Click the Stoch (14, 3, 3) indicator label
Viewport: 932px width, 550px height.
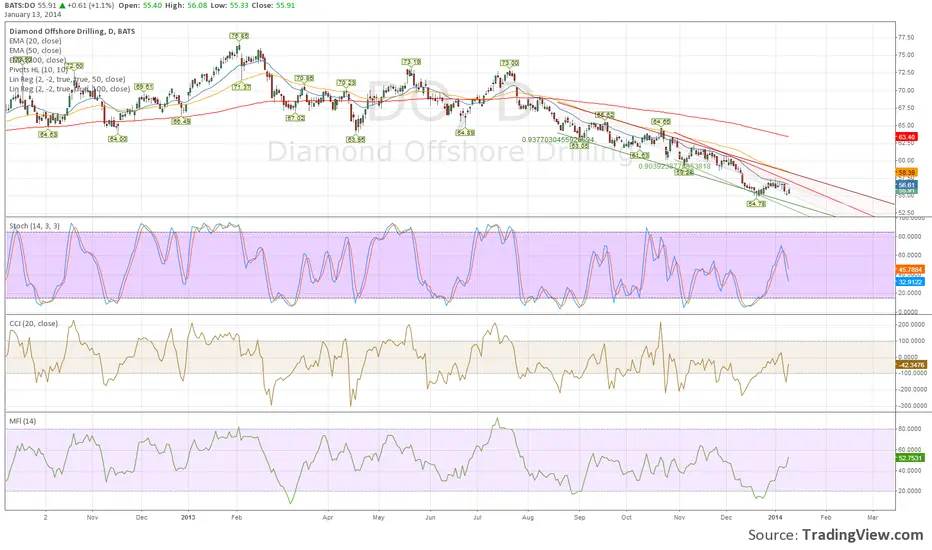click(34, 226)
